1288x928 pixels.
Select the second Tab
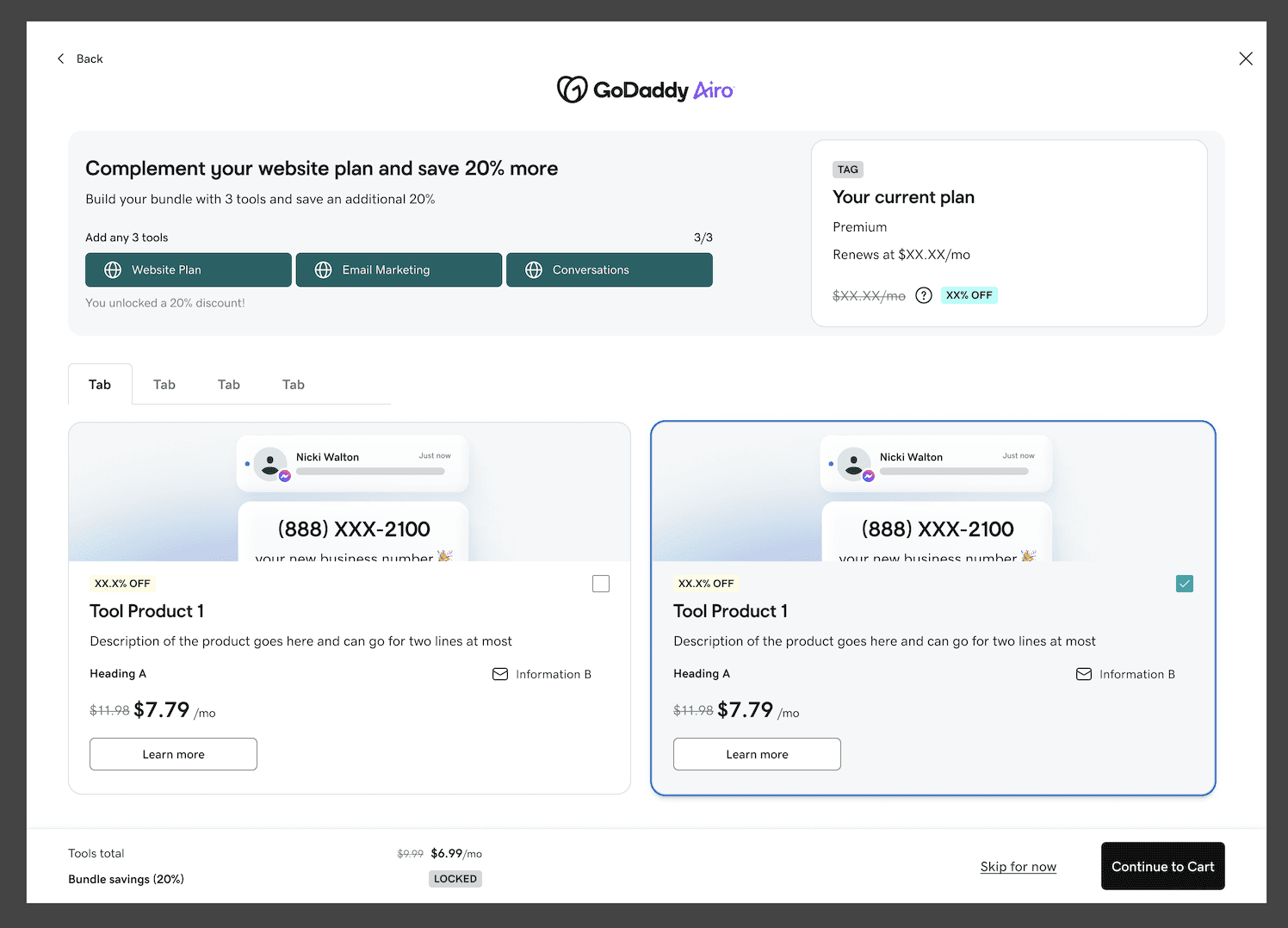(x=164, y=385)
